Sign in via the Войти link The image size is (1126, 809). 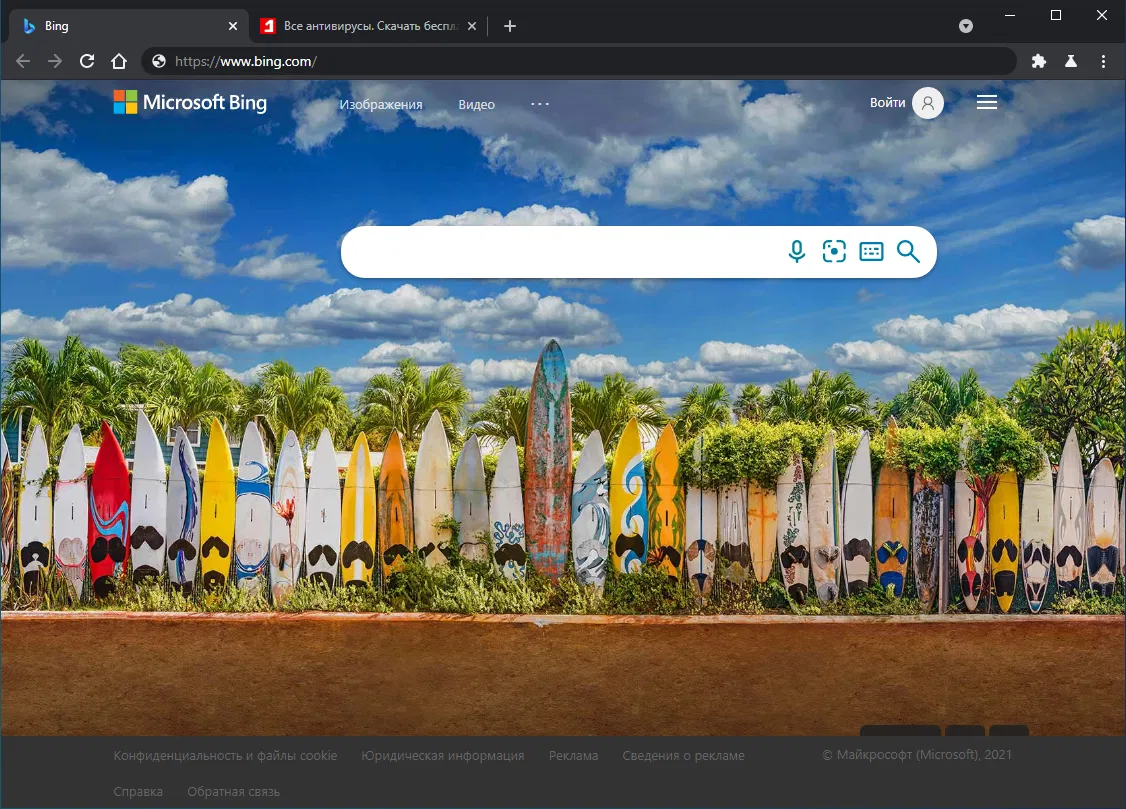point(888,103)
